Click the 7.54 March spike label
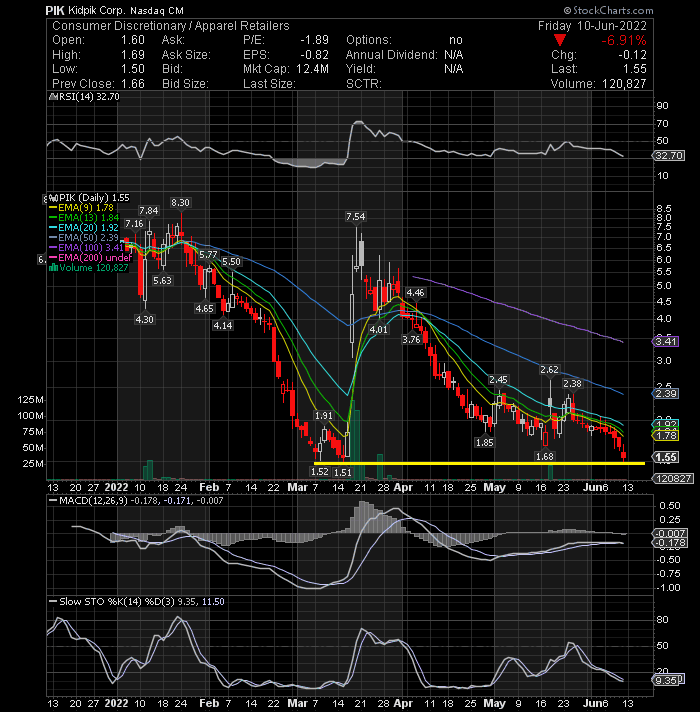 pyautogui.click(x=355, y=217)
